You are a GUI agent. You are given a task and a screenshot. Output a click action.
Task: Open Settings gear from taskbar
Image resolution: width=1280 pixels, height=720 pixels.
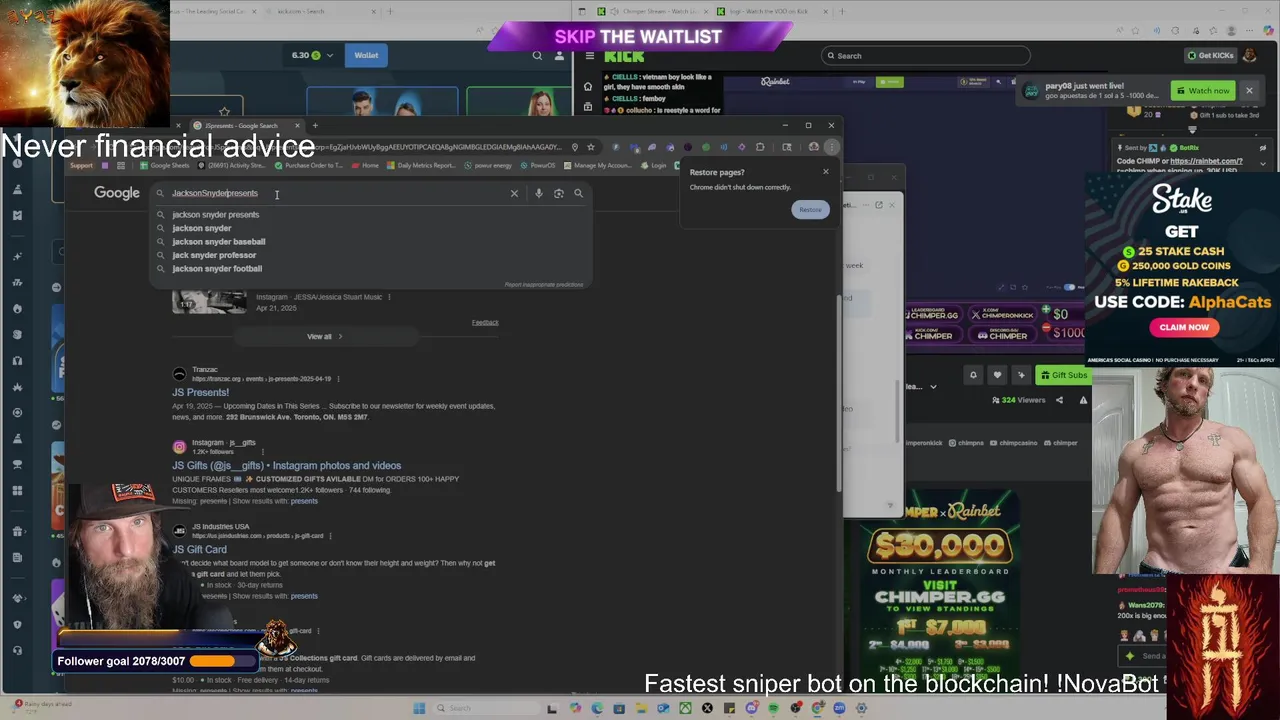point(861,708)
